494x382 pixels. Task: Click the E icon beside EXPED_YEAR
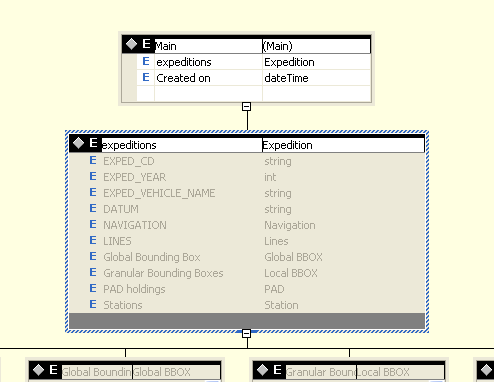click(93, 177)
